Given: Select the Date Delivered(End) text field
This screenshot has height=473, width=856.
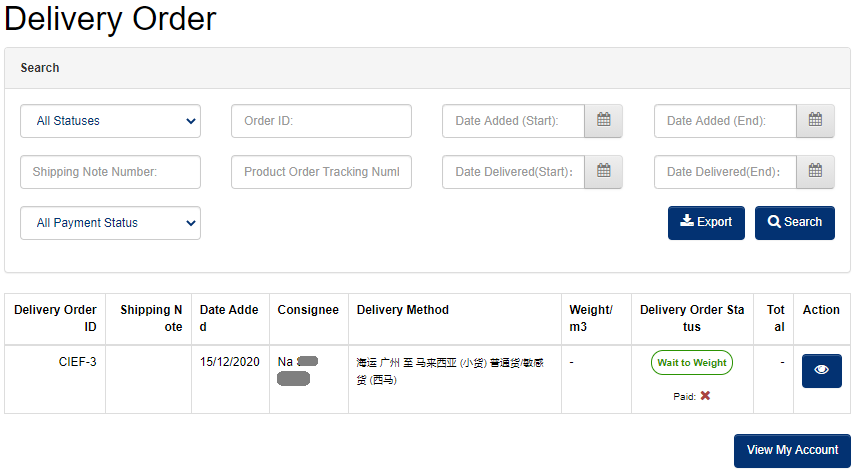Looking at the screenshot, I should (725, 172).
